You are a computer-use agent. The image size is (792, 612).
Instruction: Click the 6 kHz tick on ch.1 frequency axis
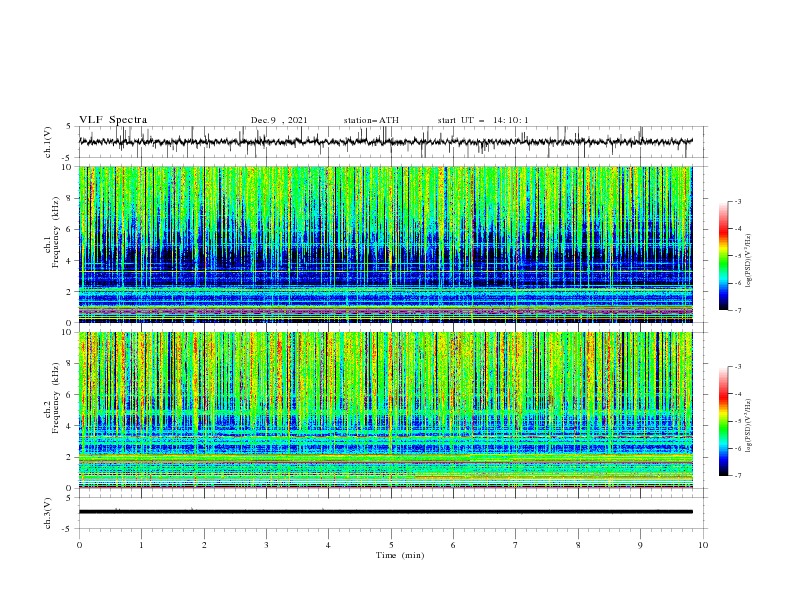[70, 229]
